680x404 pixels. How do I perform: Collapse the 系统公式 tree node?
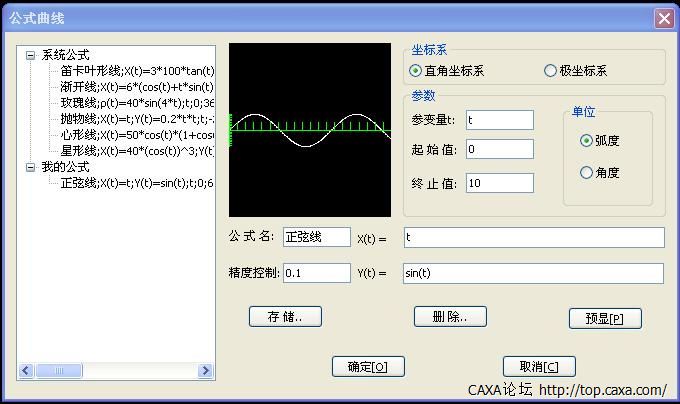click(30, 55)
